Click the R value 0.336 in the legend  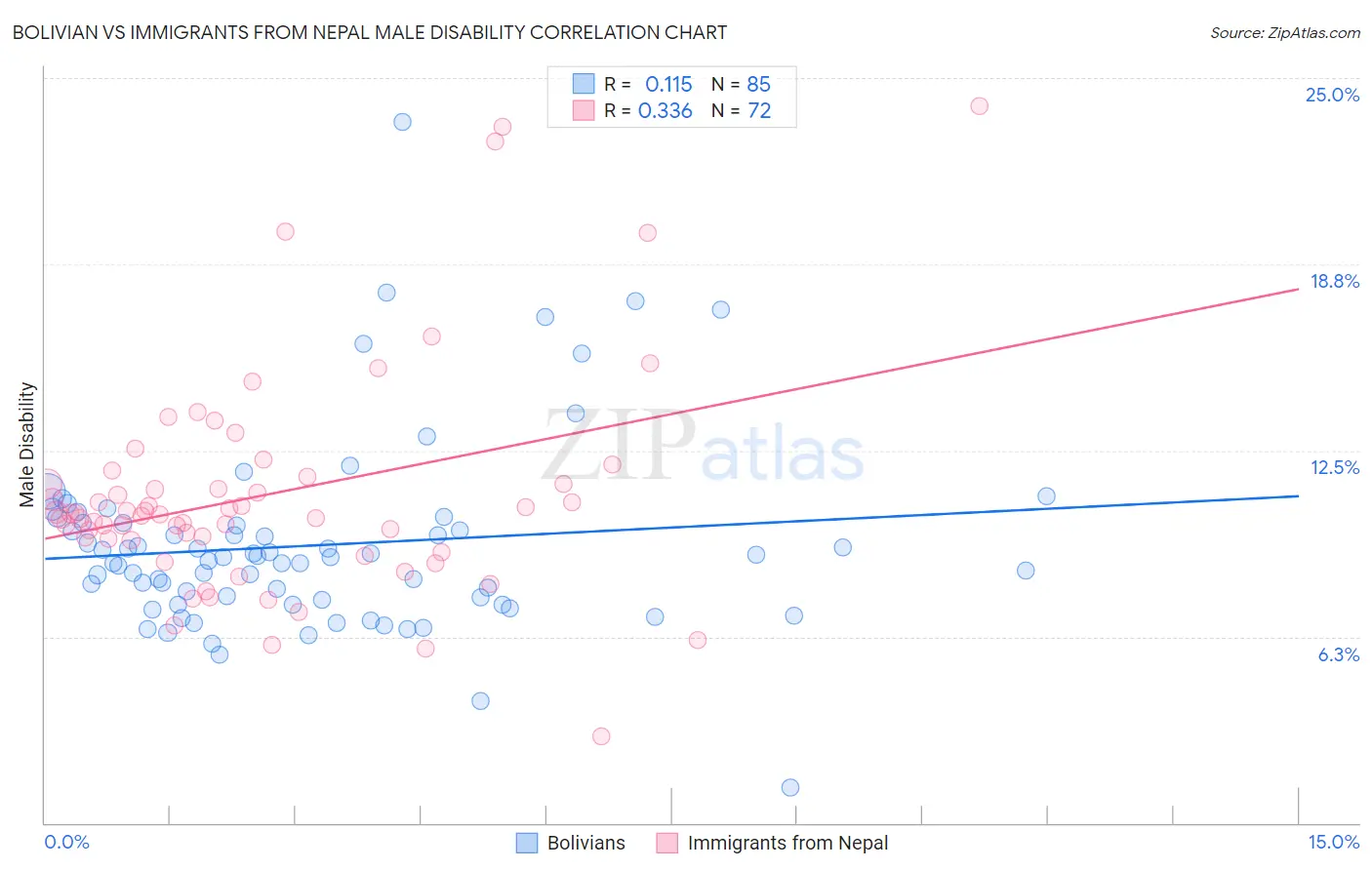pos(666,110)
